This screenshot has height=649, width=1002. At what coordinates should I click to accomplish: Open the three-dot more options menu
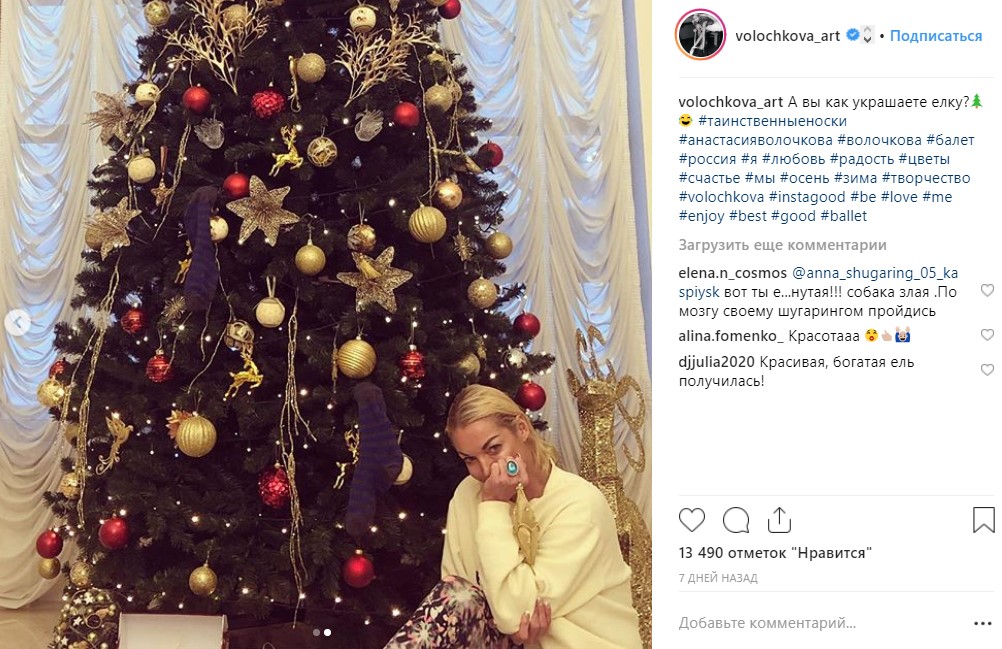[x=983, y=623]
